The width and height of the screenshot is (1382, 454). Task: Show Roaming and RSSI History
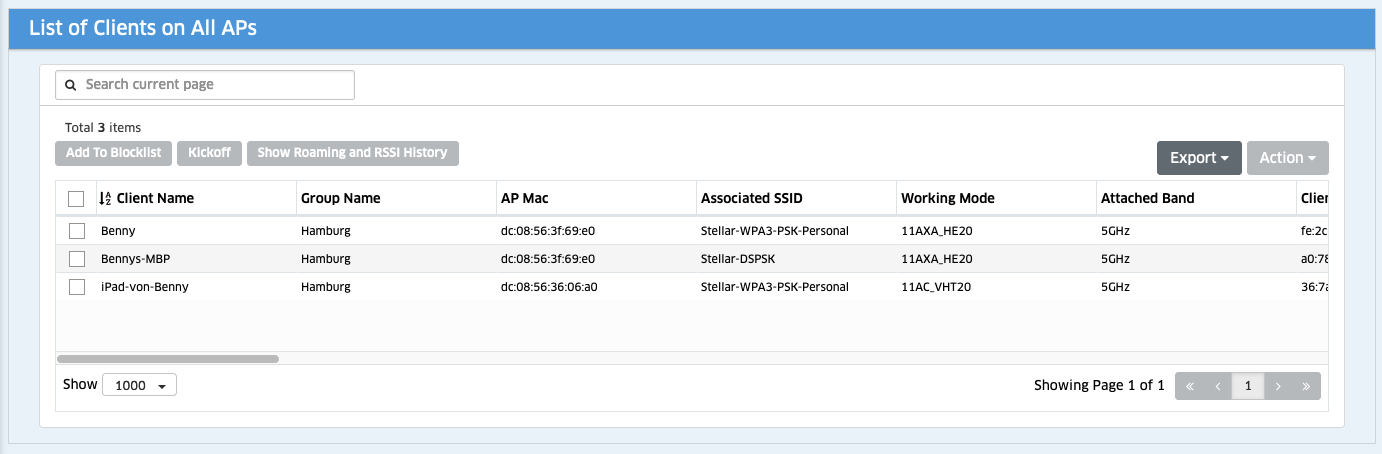point(352,153)
